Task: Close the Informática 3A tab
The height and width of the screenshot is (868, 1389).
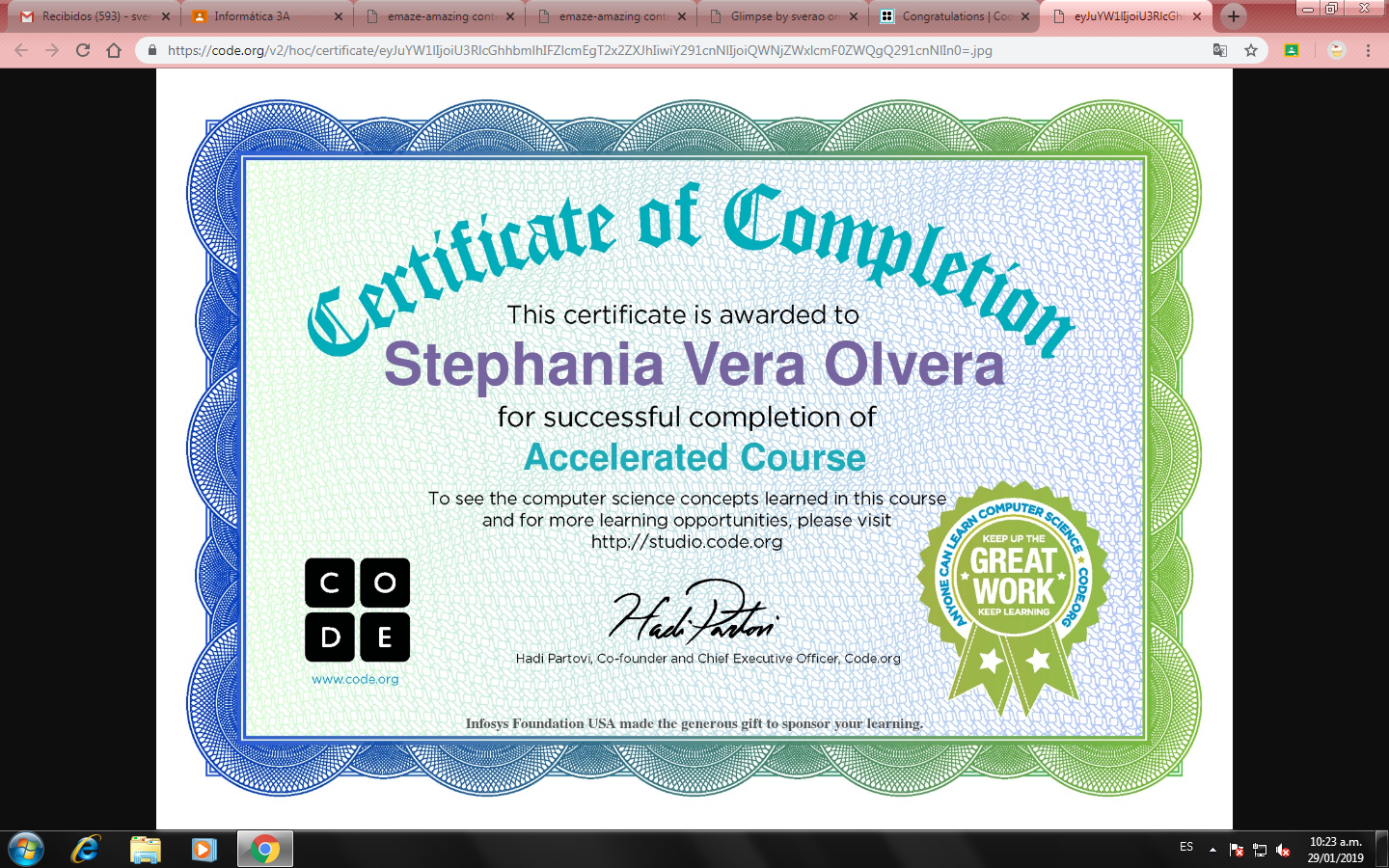Action: coord(339,16)
